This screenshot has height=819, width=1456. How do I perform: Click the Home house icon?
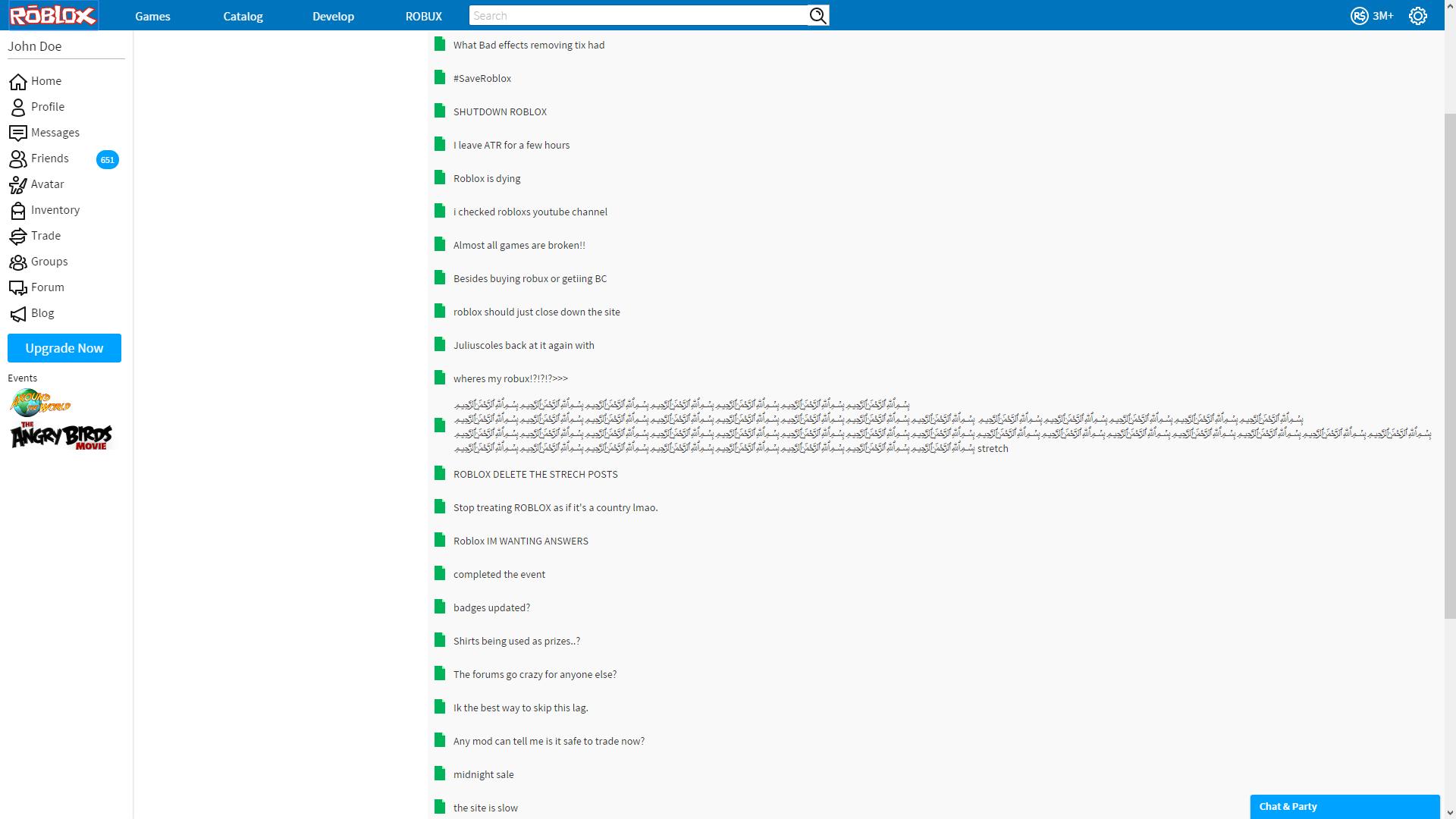click(18, 81)
